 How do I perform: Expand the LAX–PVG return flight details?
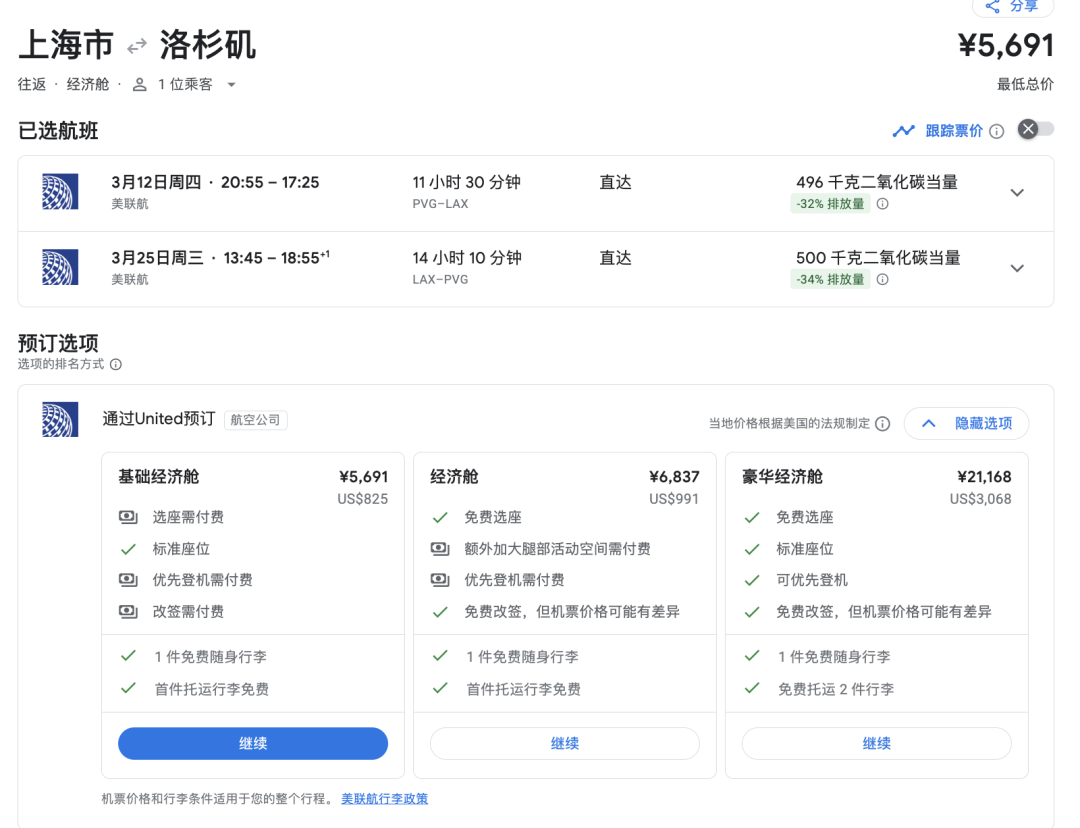tap(1017, 268)
